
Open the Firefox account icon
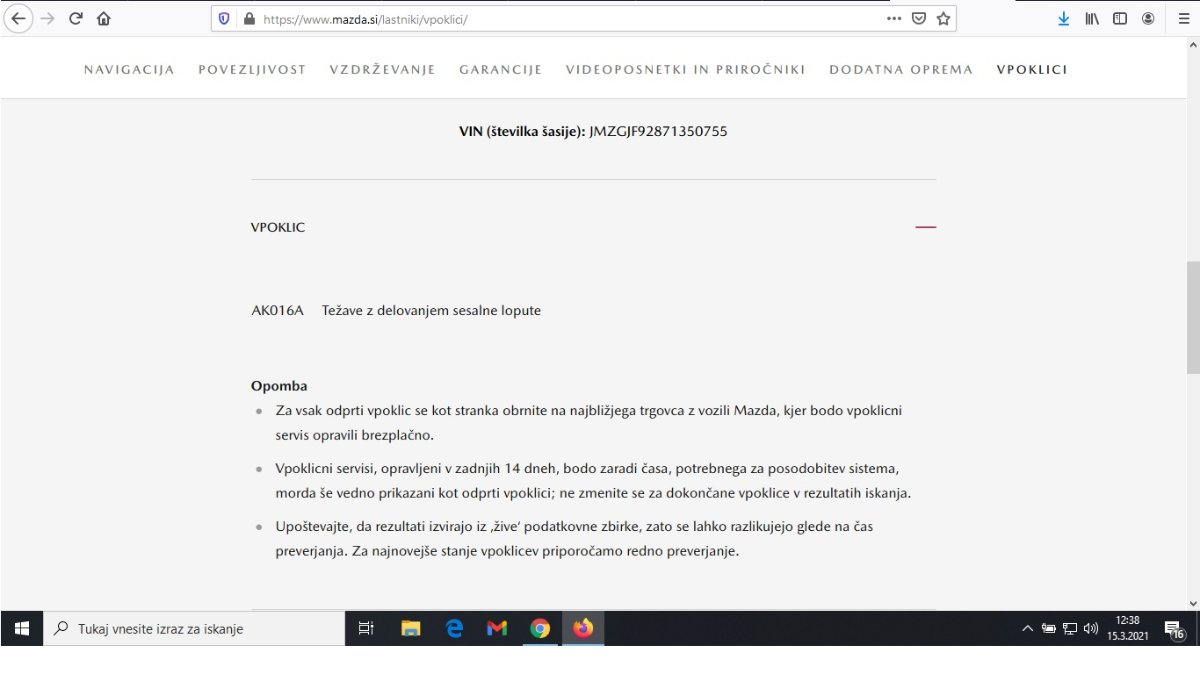(x=1148, y=18)
